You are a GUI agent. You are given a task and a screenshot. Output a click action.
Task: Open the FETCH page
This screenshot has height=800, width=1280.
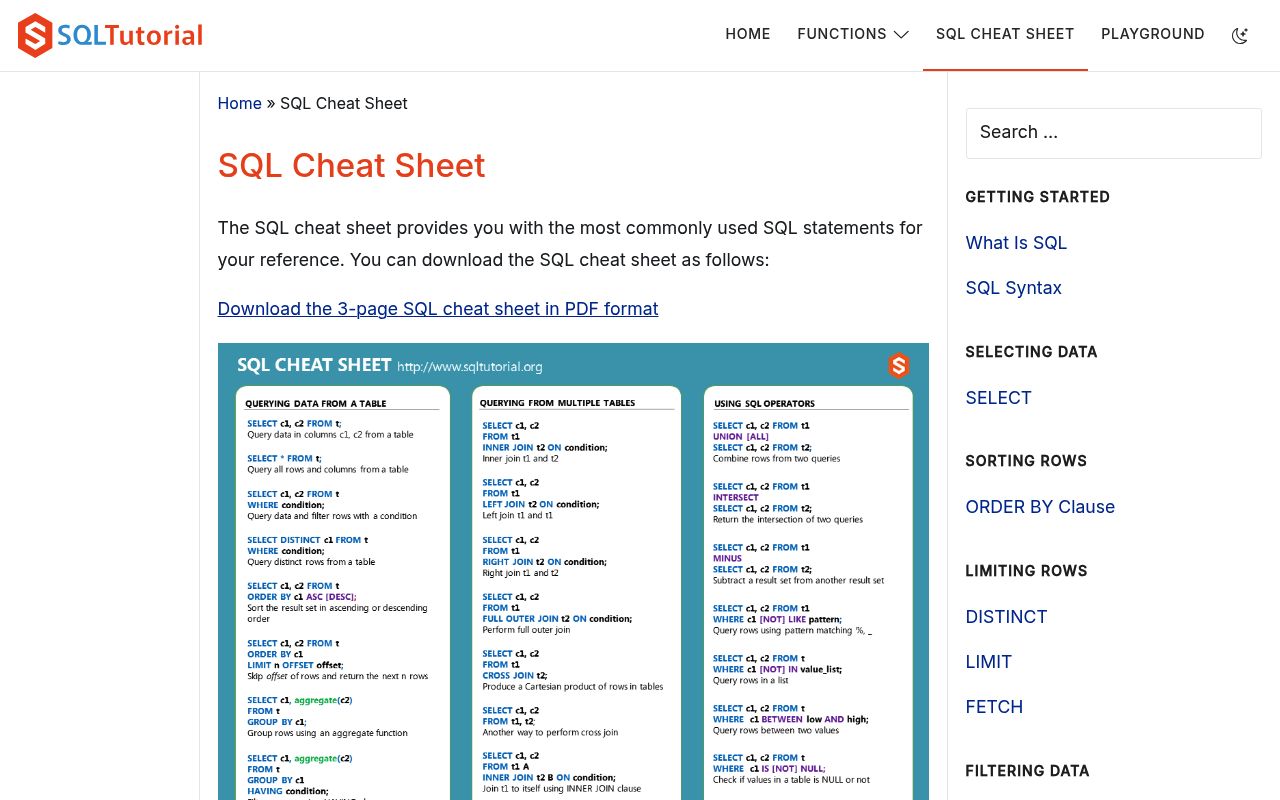[x=994, y=707]
